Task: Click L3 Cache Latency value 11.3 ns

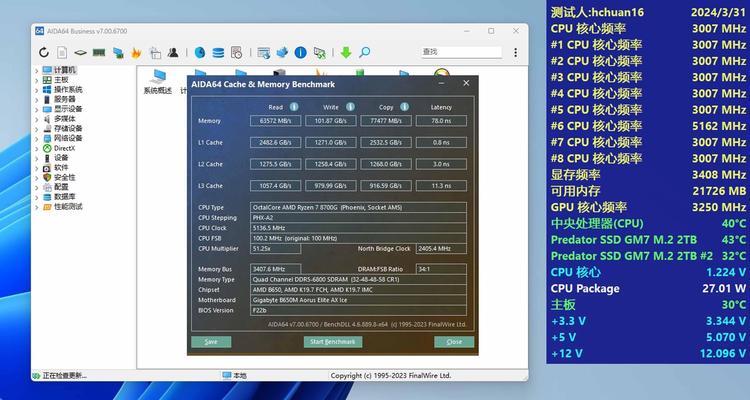Action: (x=441, y=186)
